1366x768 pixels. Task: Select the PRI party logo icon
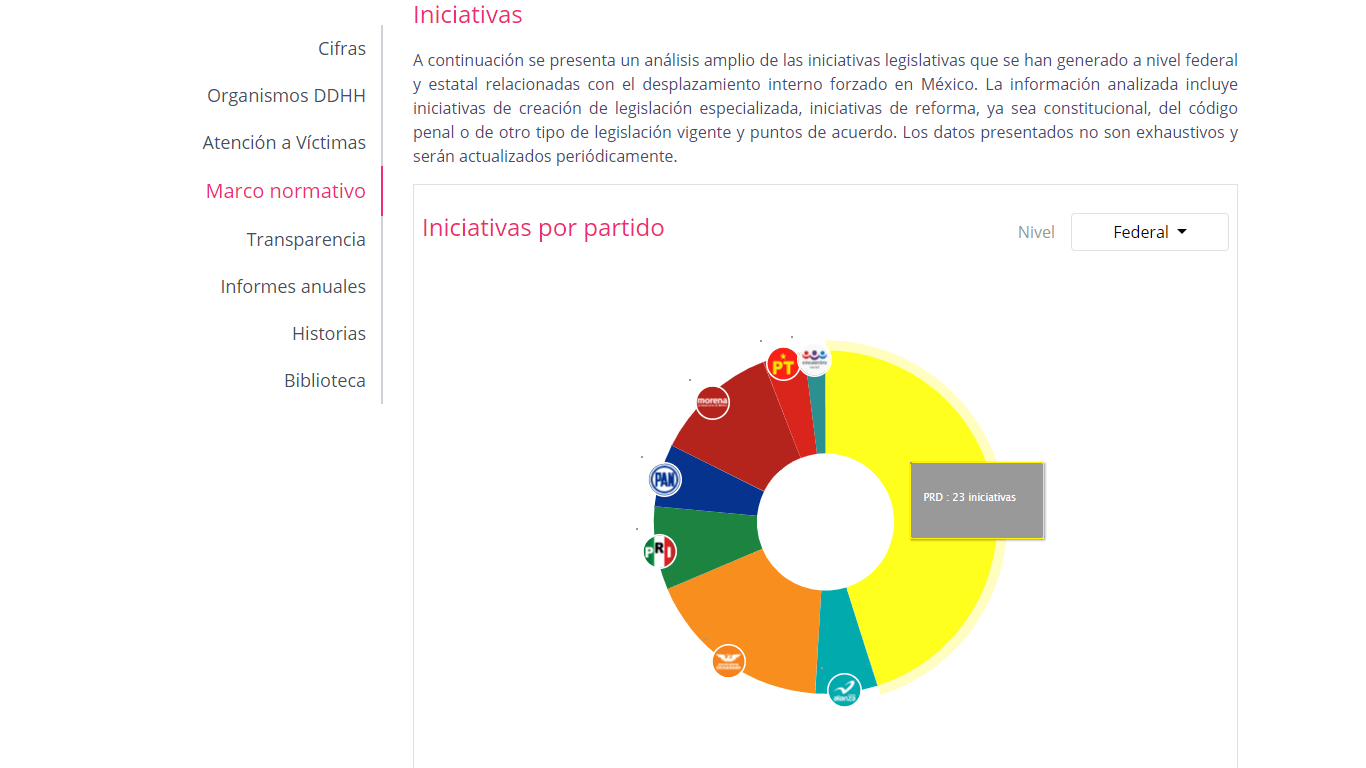[x=660, y=551]
